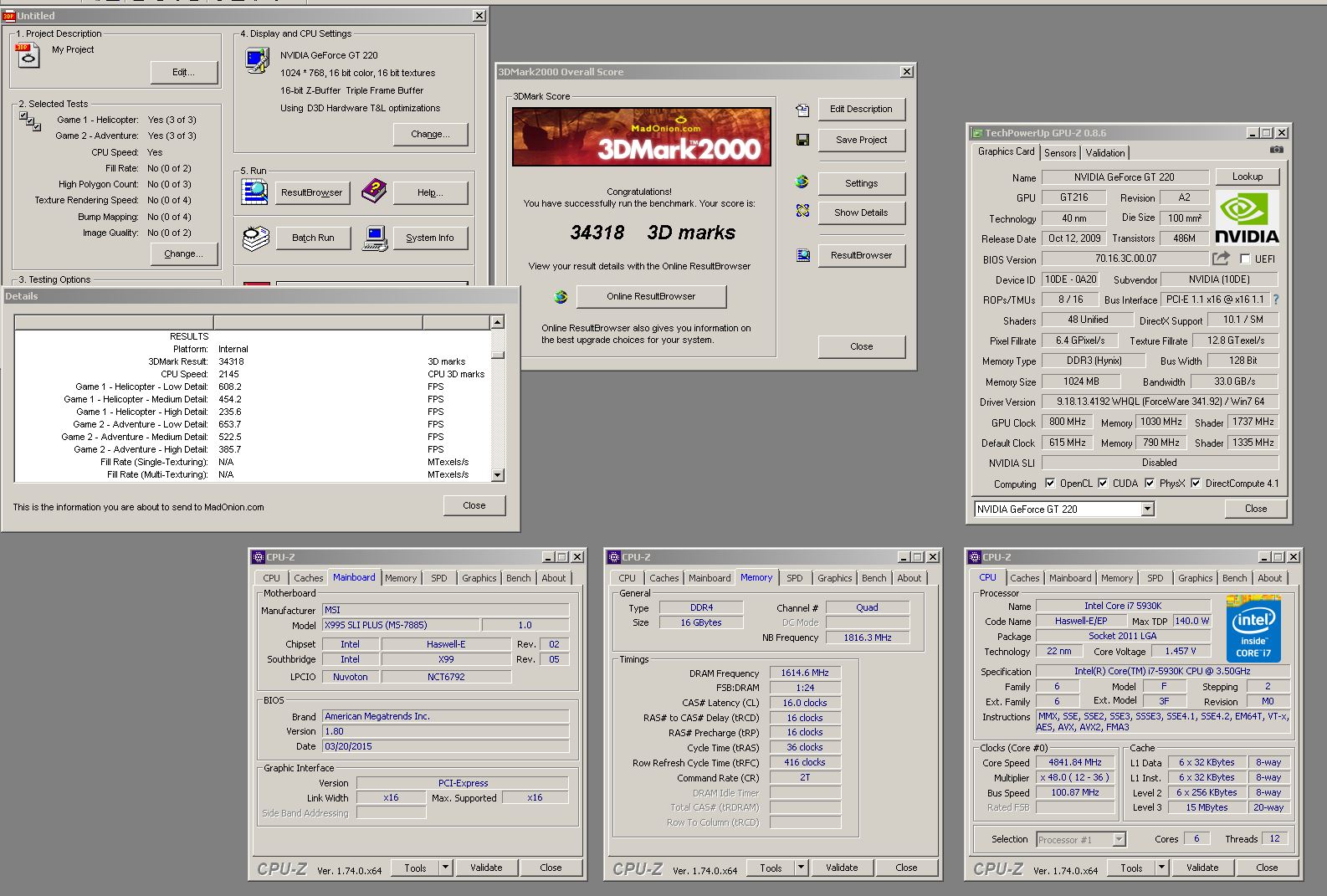Click the Selected Tests checklist icon
This screenshot has height=896, width=1327.
tap(30, 121)
